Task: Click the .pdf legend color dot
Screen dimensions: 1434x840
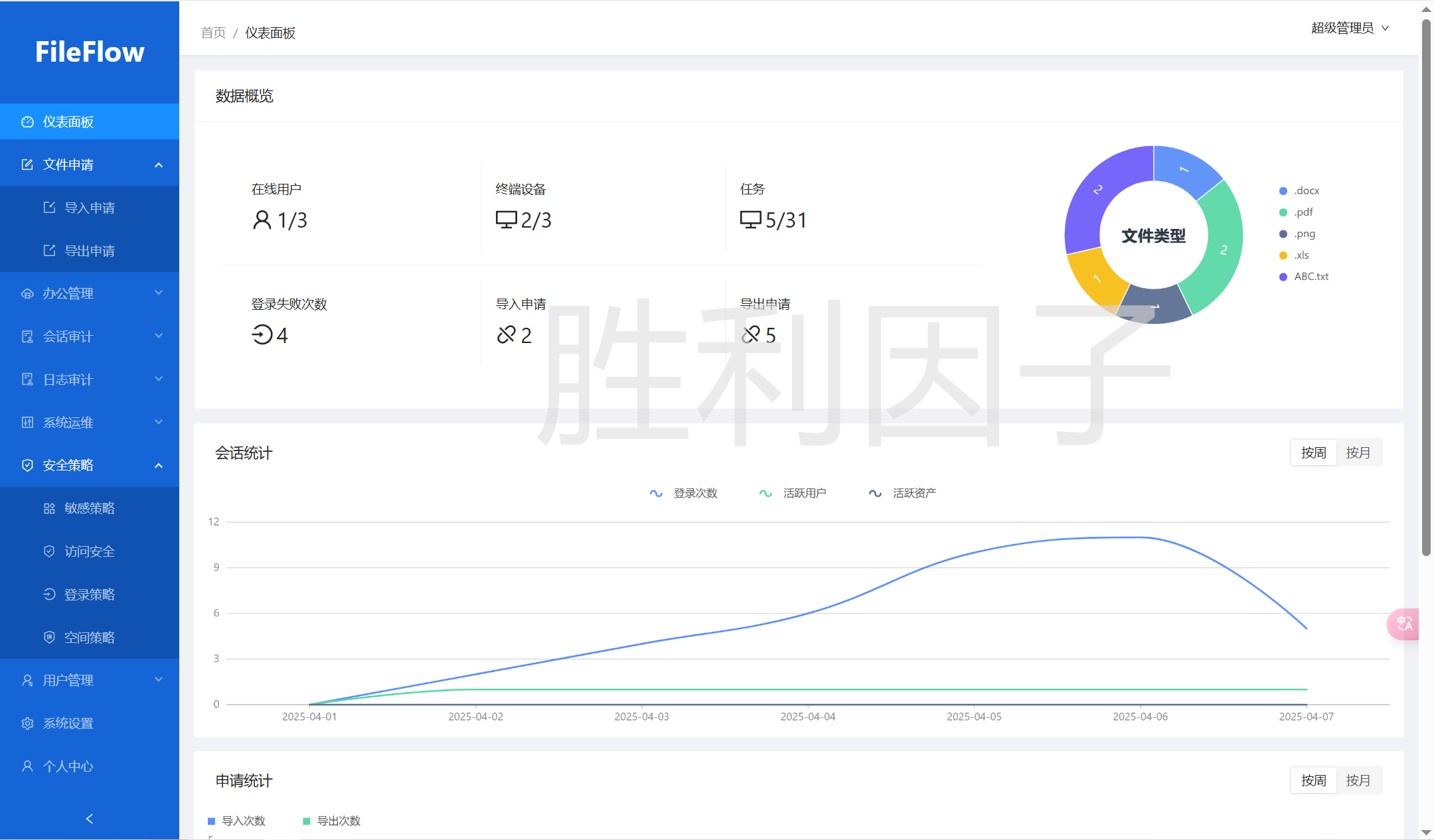Action: click(x=1283, y=212)
